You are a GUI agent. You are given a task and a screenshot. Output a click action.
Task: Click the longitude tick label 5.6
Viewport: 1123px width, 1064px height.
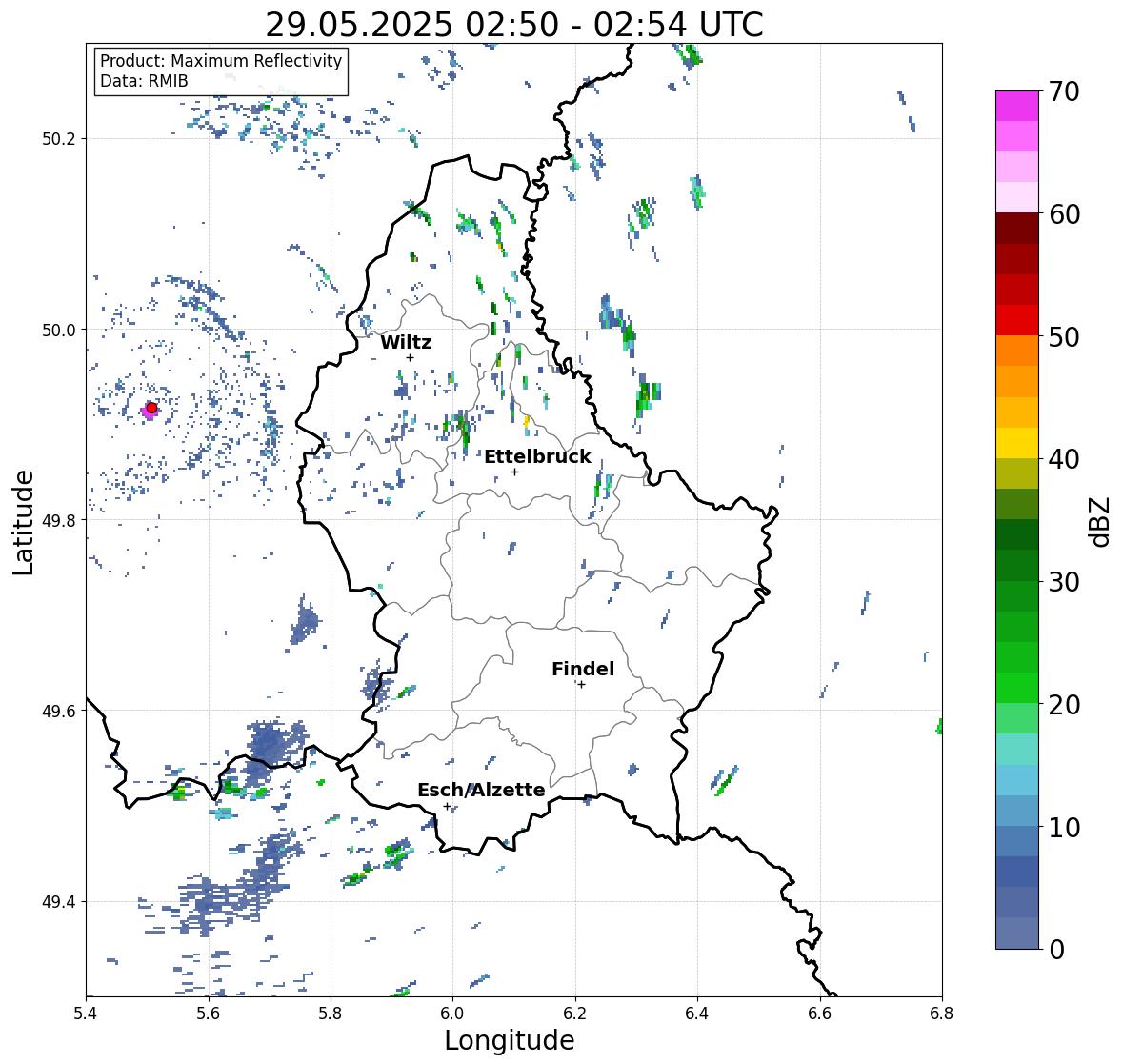tap(209, 1014)
